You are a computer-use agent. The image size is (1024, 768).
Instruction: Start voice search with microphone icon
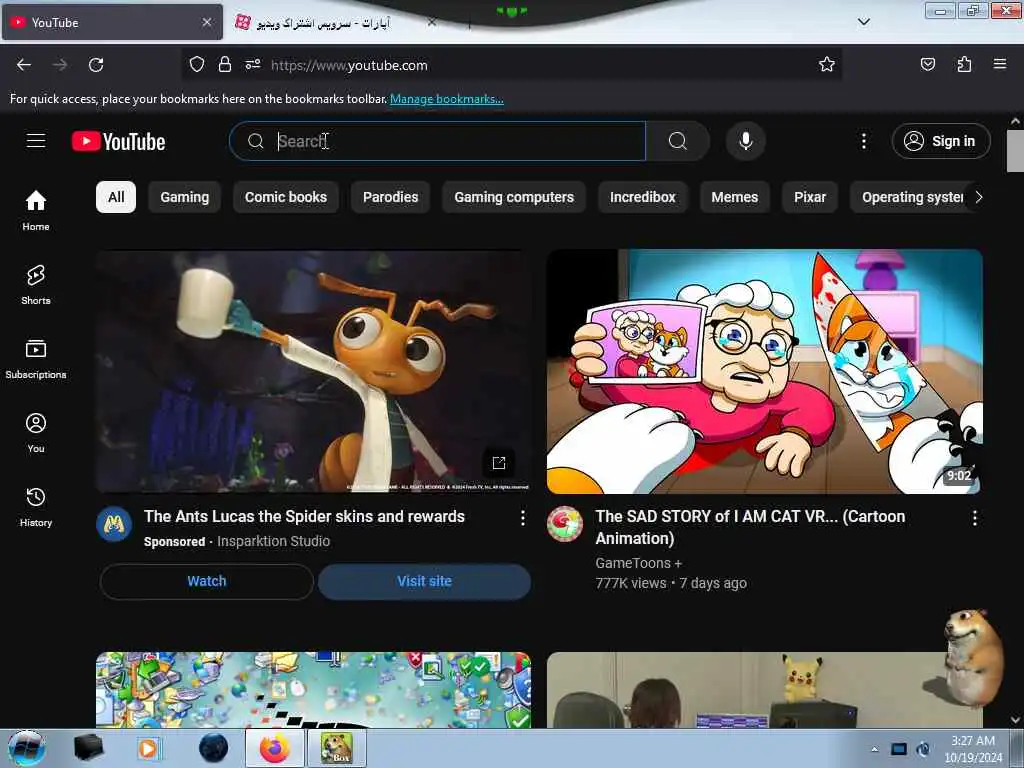[745, 141]
